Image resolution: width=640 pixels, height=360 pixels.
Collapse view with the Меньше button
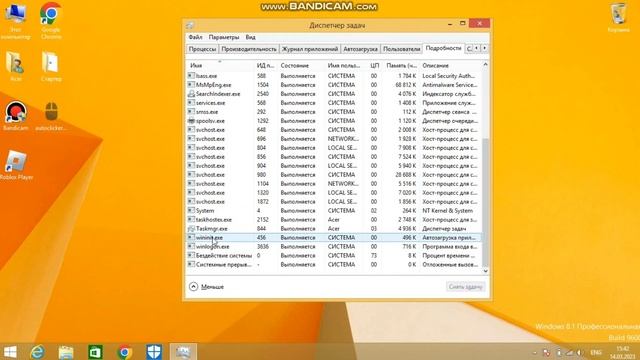pos(207,287)
